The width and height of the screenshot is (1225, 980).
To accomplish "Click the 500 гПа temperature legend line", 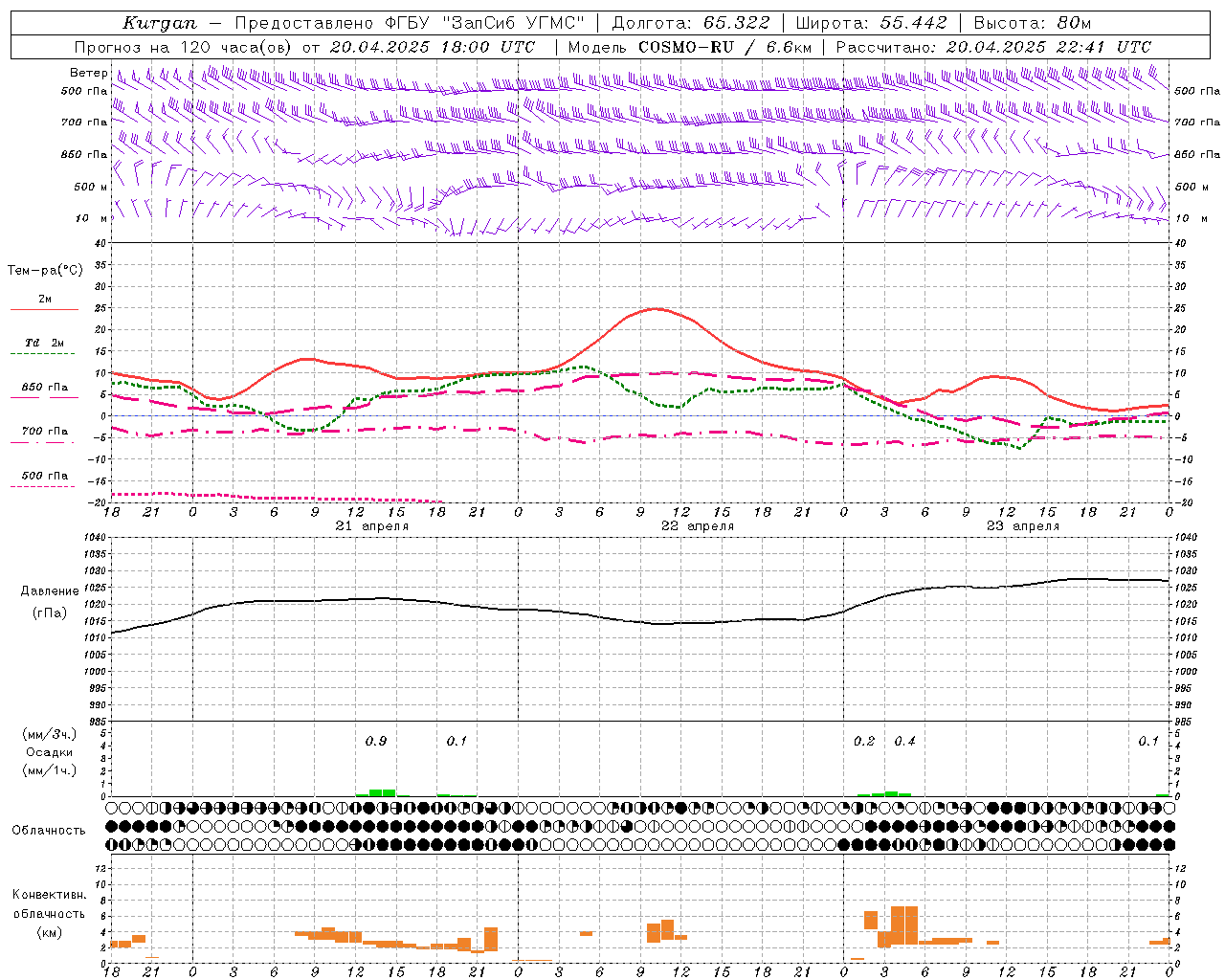I will click(43, 486).
